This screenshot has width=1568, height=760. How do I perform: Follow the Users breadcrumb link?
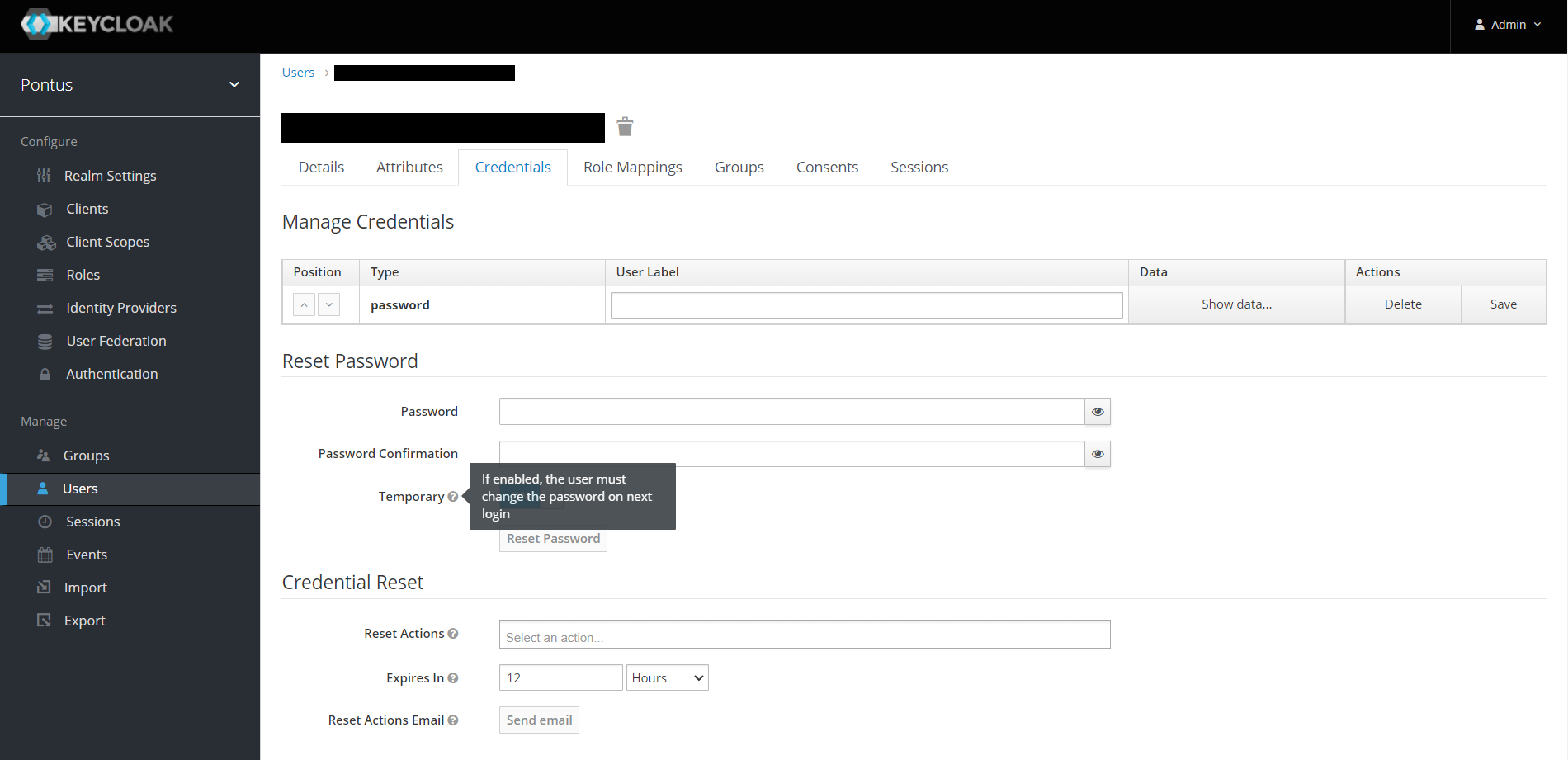(298, 73)
